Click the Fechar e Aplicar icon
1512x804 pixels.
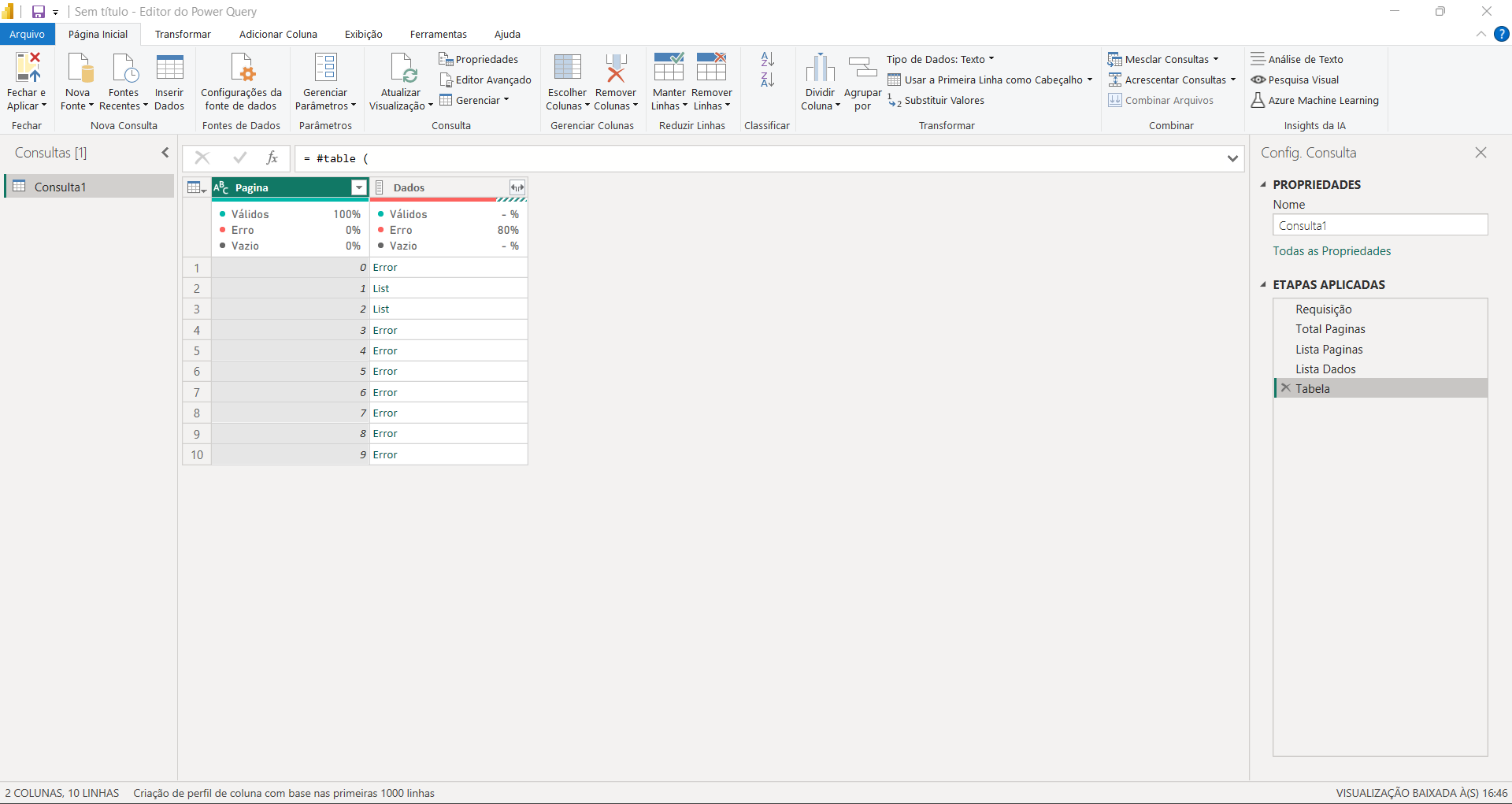(28, 68)
